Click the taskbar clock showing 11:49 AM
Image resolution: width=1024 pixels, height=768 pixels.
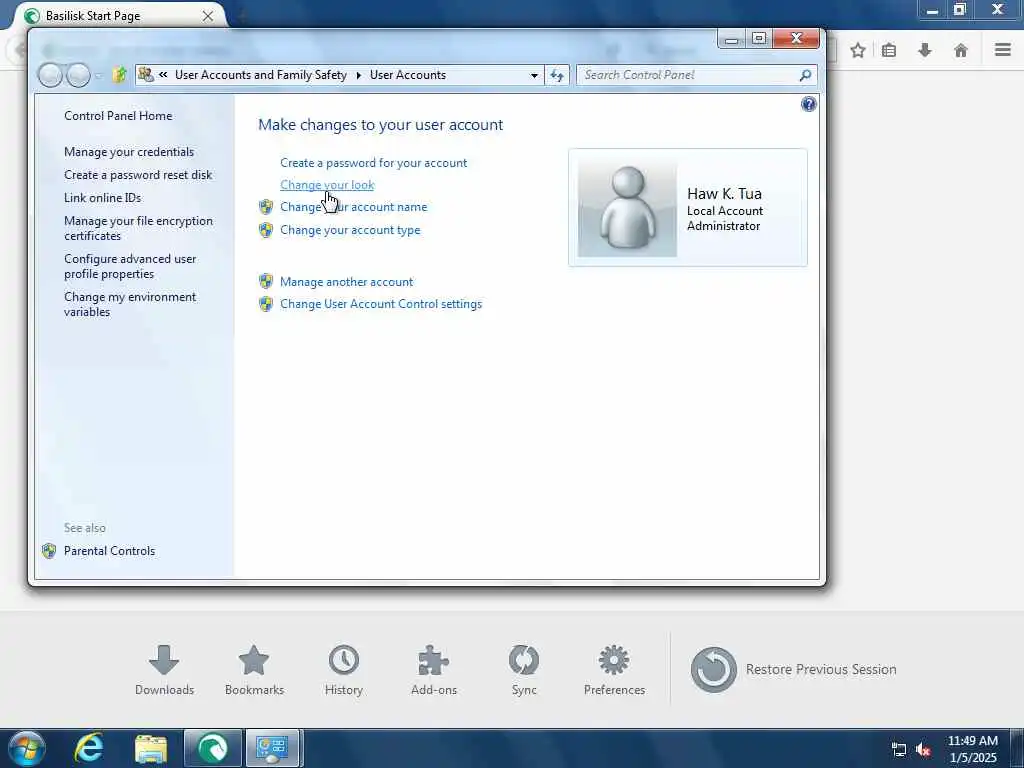coord(972,749)
